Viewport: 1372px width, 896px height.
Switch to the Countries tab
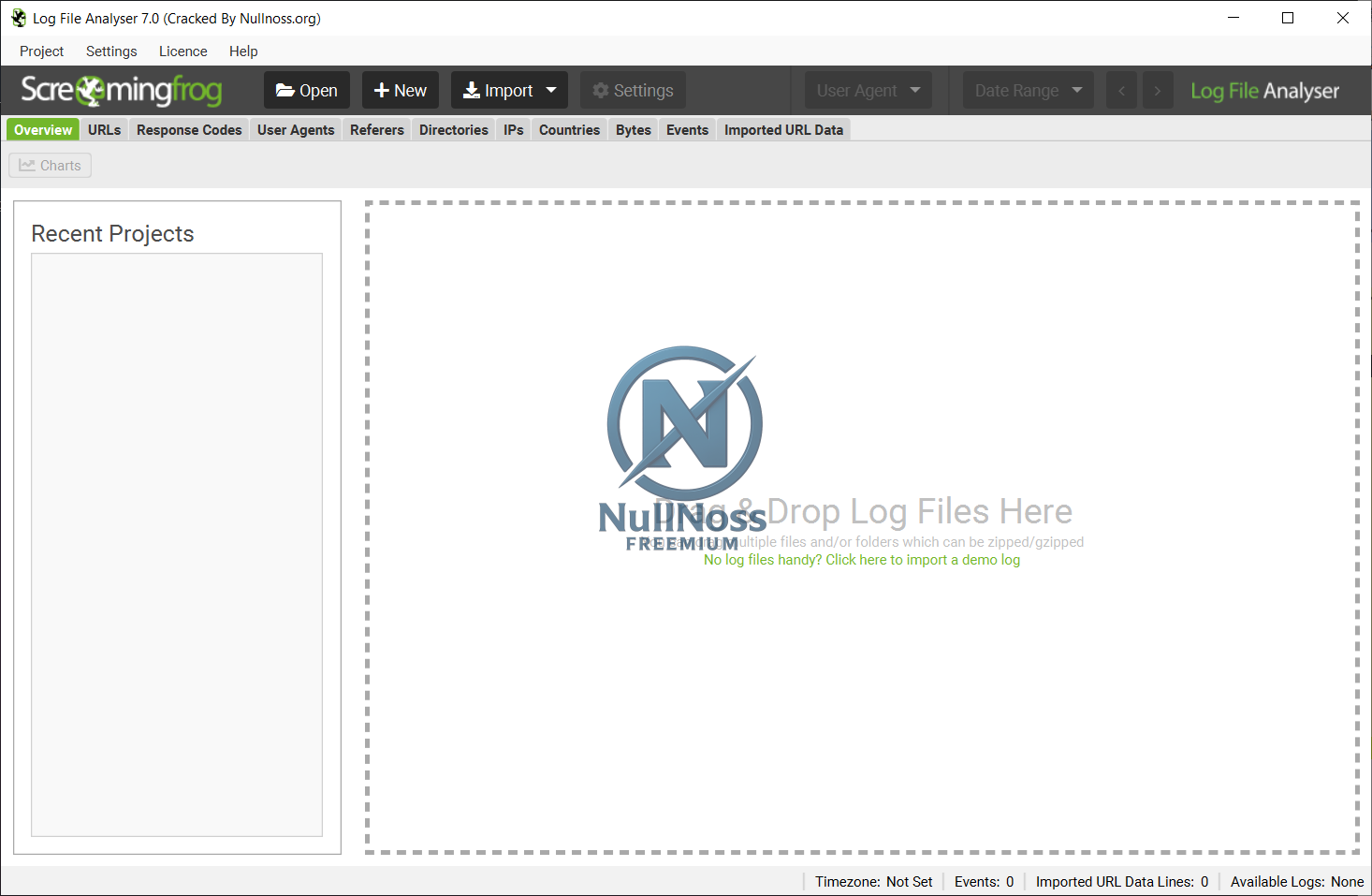[569, 130]
